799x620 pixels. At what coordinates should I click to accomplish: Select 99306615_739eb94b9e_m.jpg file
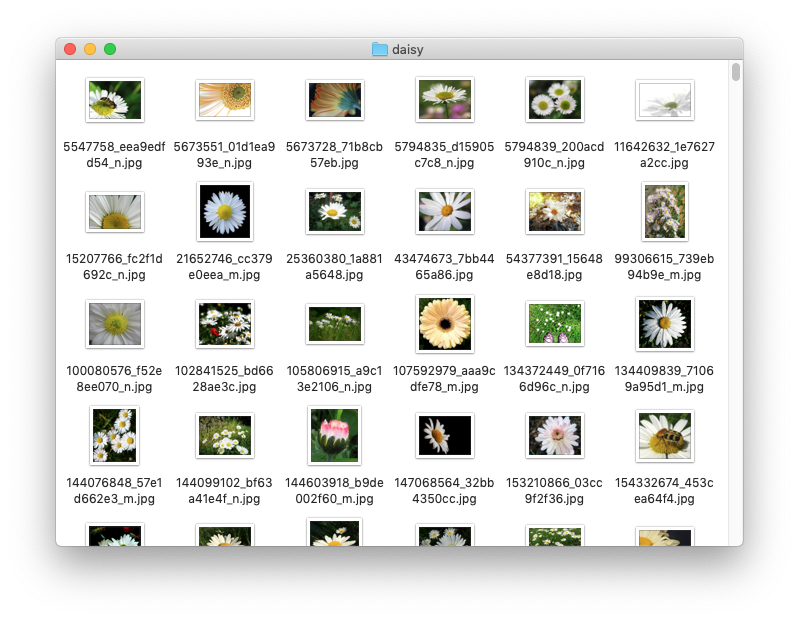(x=665, y=211)
